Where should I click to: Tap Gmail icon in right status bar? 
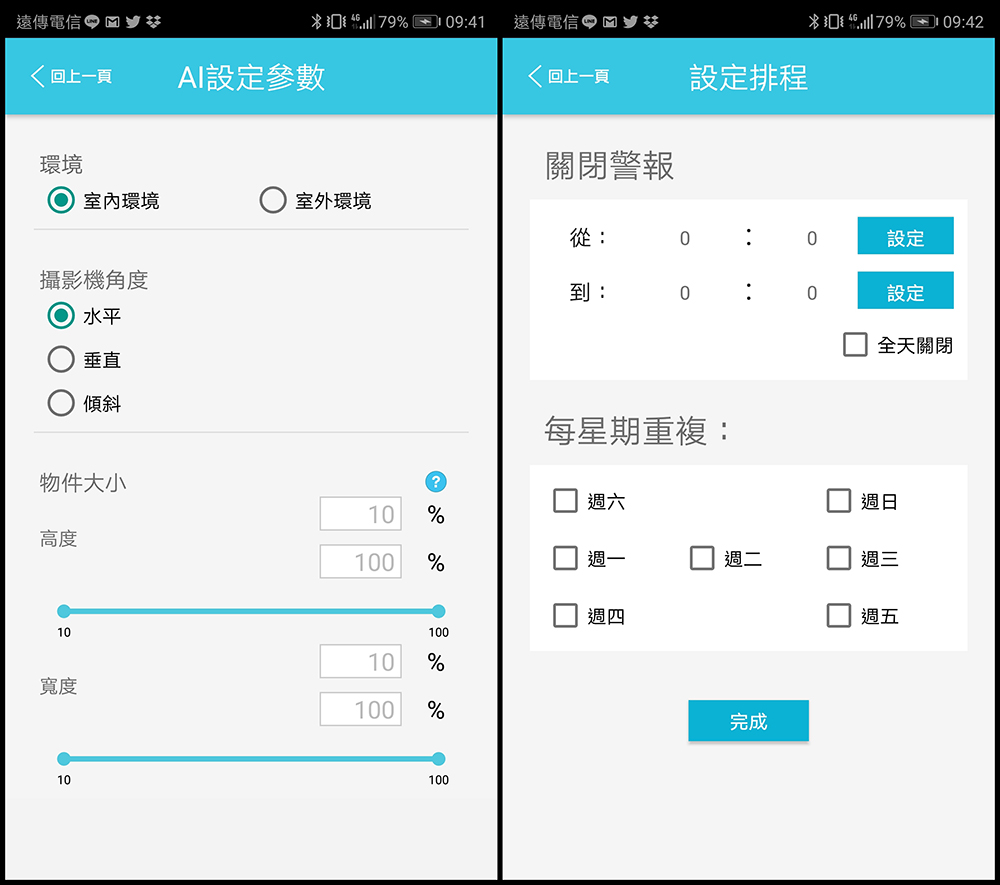610,22
